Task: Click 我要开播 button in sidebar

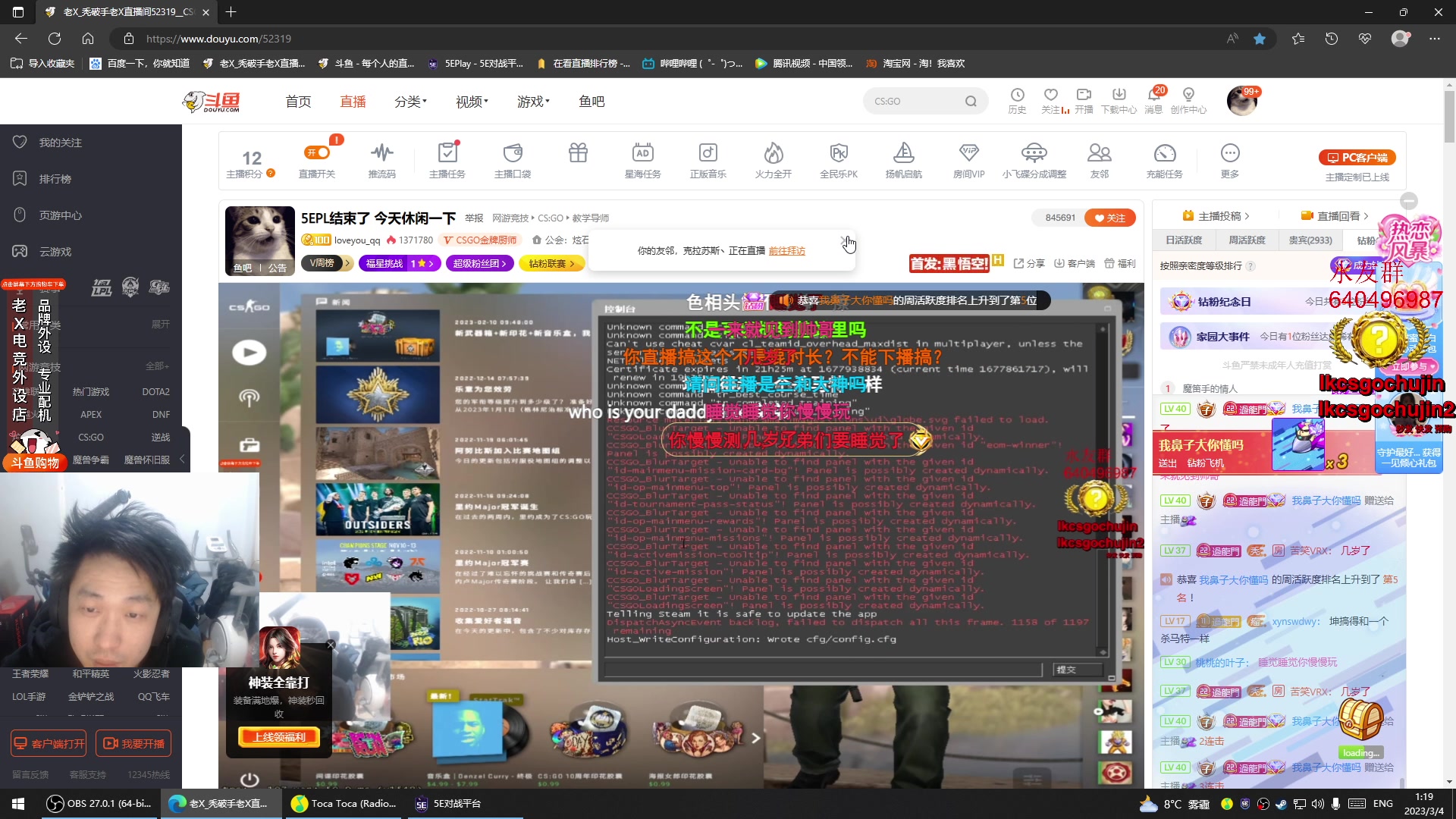Action: (133, 744)
